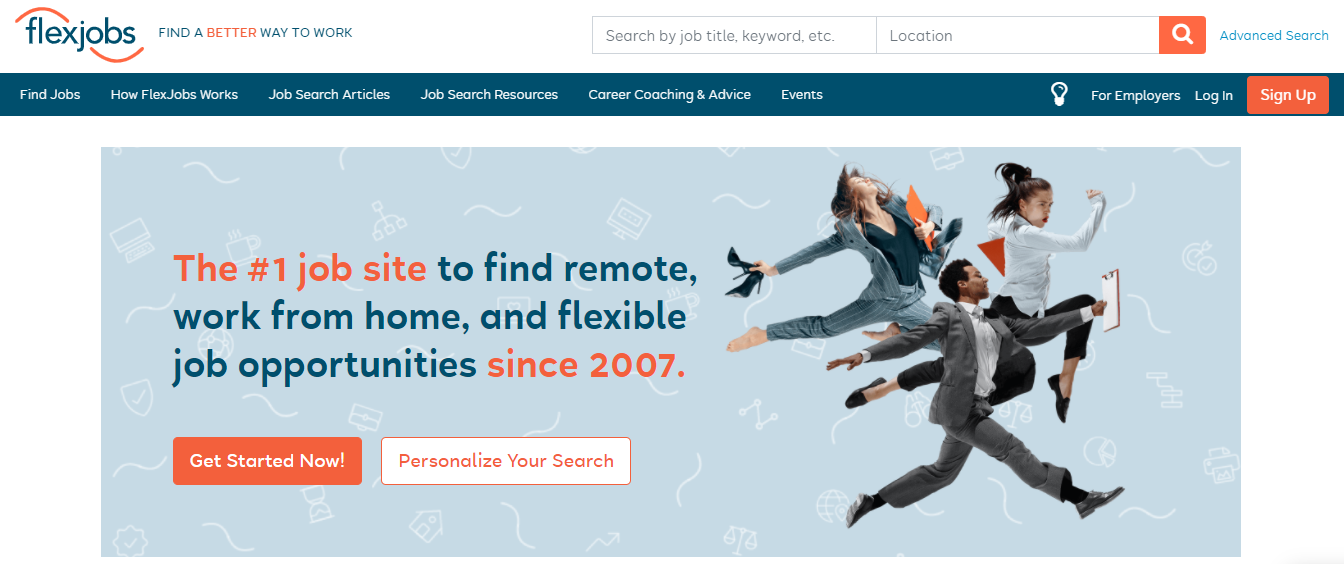Click the Get Started Now! button

(x=267, y=461)
